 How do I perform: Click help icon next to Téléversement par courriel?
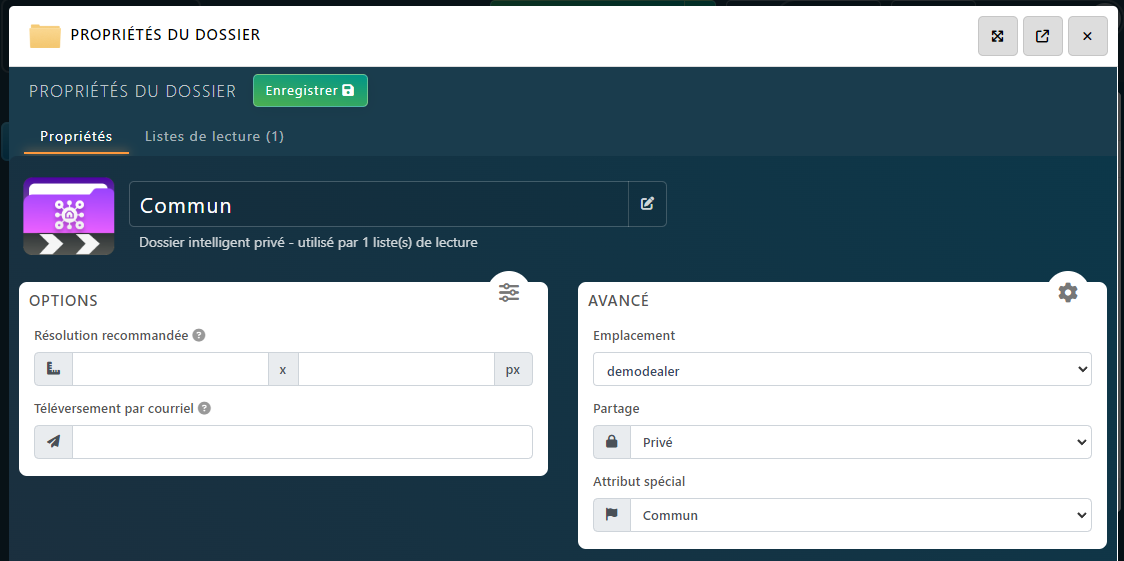204,409
